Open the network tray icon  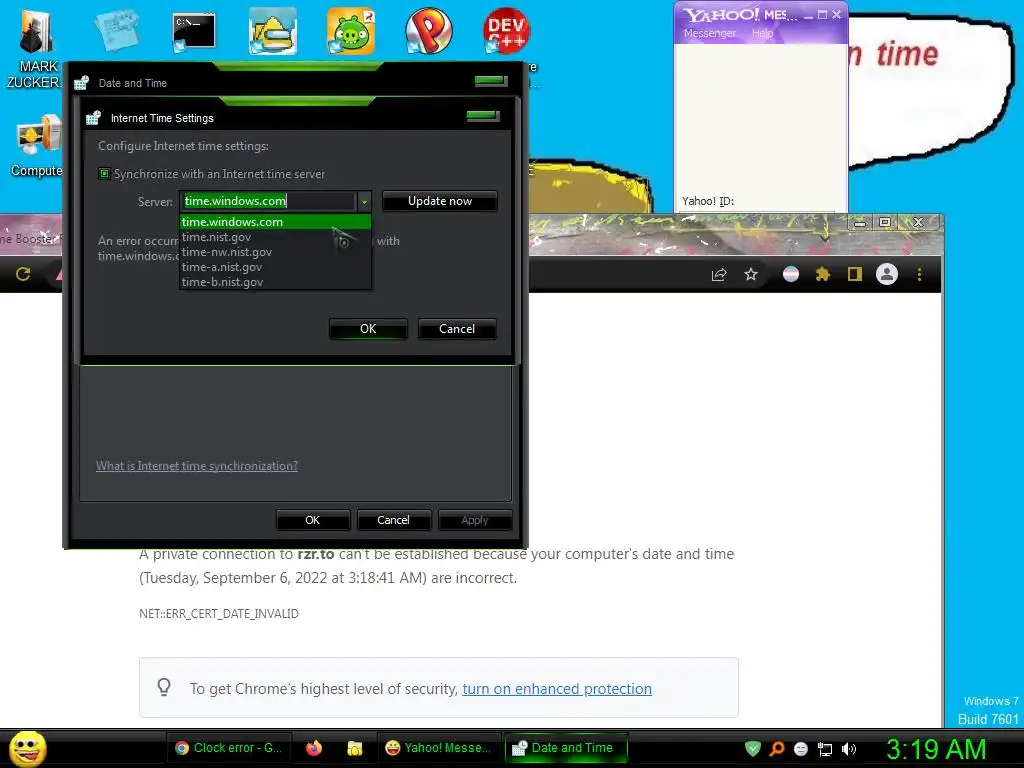[x=825, y=749]
